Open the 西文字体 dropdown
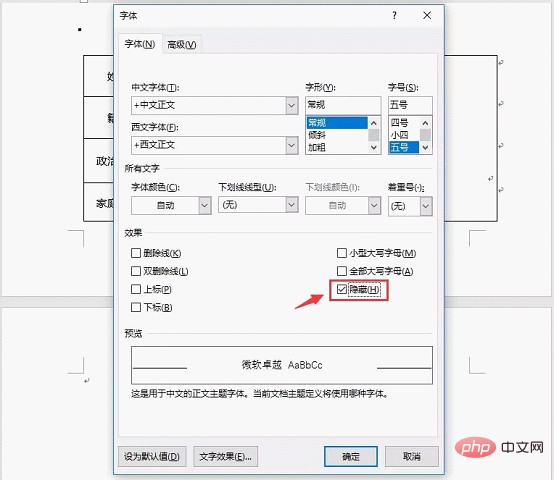This screenshot has width=554, height=480. 292,145
